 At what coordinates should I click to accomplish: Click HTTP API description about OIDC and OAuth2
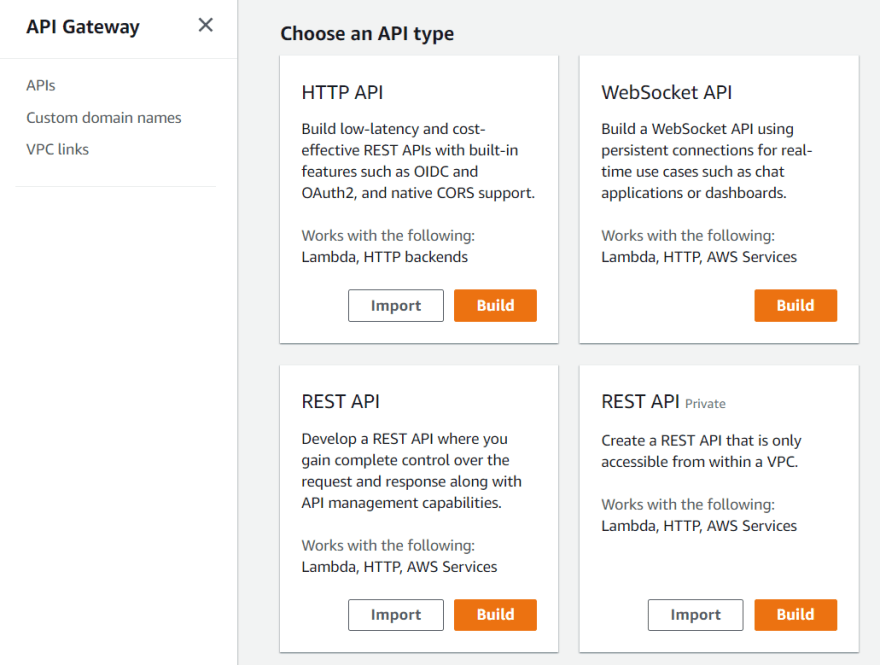(x=418, y=161)
